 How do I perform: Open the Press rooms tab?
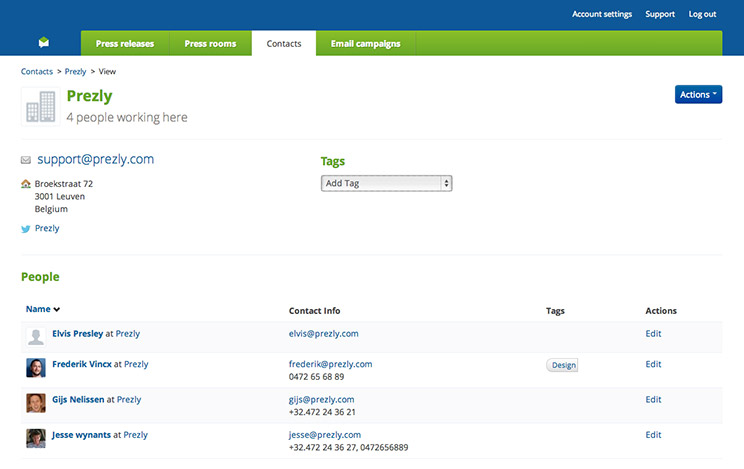[x=210, y=43]
